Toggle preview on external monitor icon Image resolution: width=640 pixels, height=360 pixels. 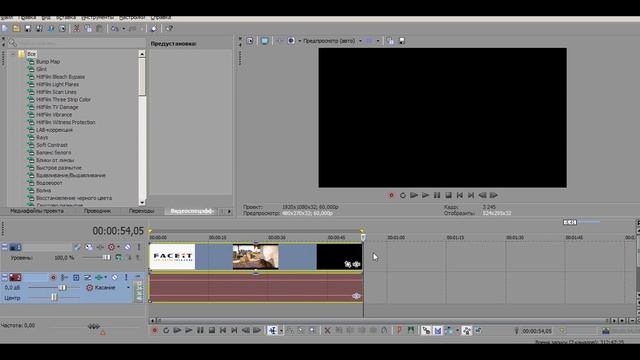point(264,41)
